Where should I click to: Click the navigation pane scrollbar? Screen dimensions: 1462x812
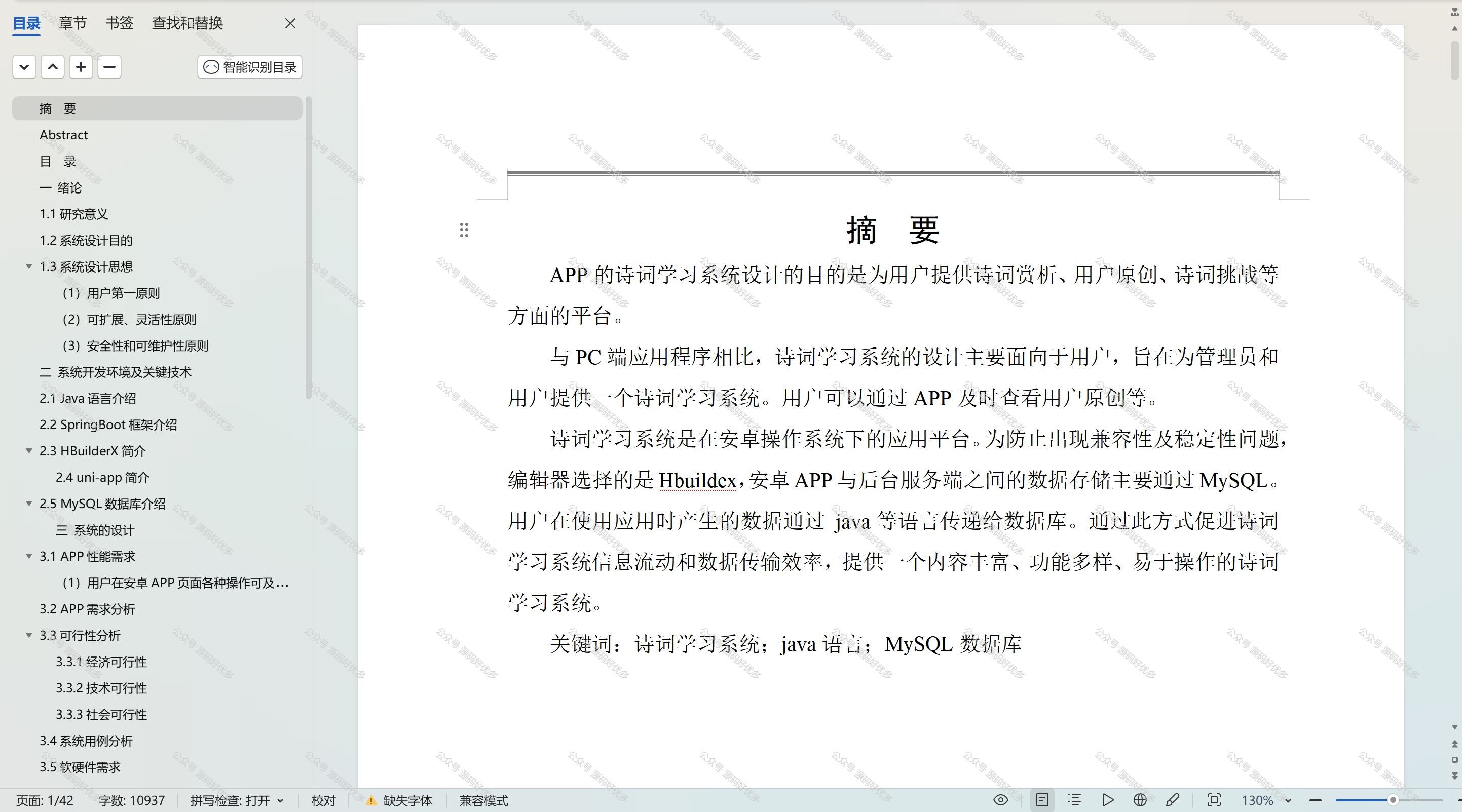click(309, 248)
